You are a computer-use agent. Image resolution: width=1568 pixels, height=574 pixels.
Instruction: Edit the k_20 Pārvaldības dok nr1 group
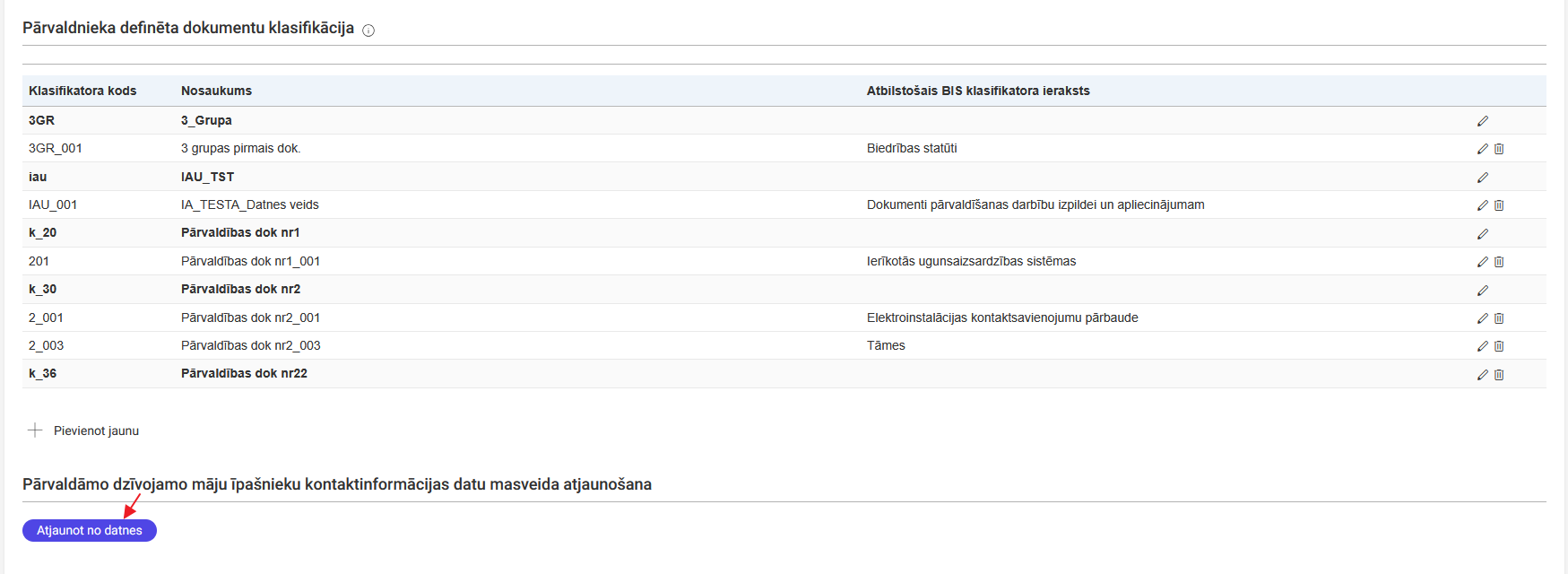pyautogui.click(x=1482, y=234)
